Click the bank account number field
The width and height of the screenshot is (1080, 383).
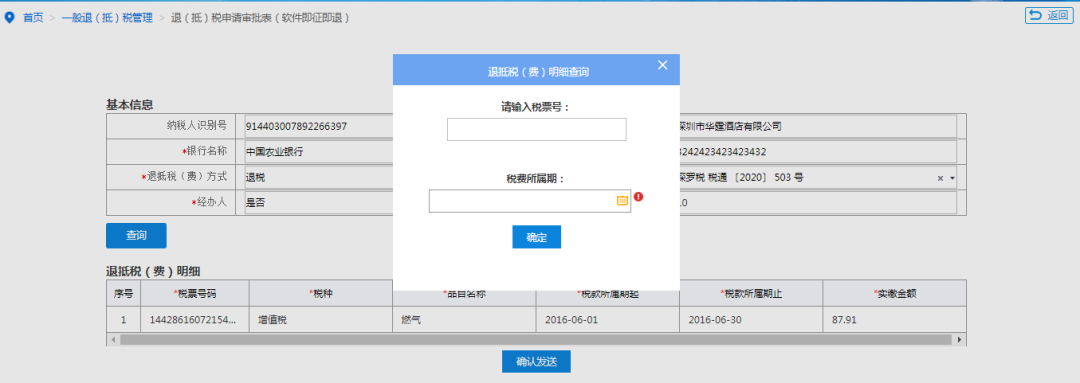(x=818, y=152)
